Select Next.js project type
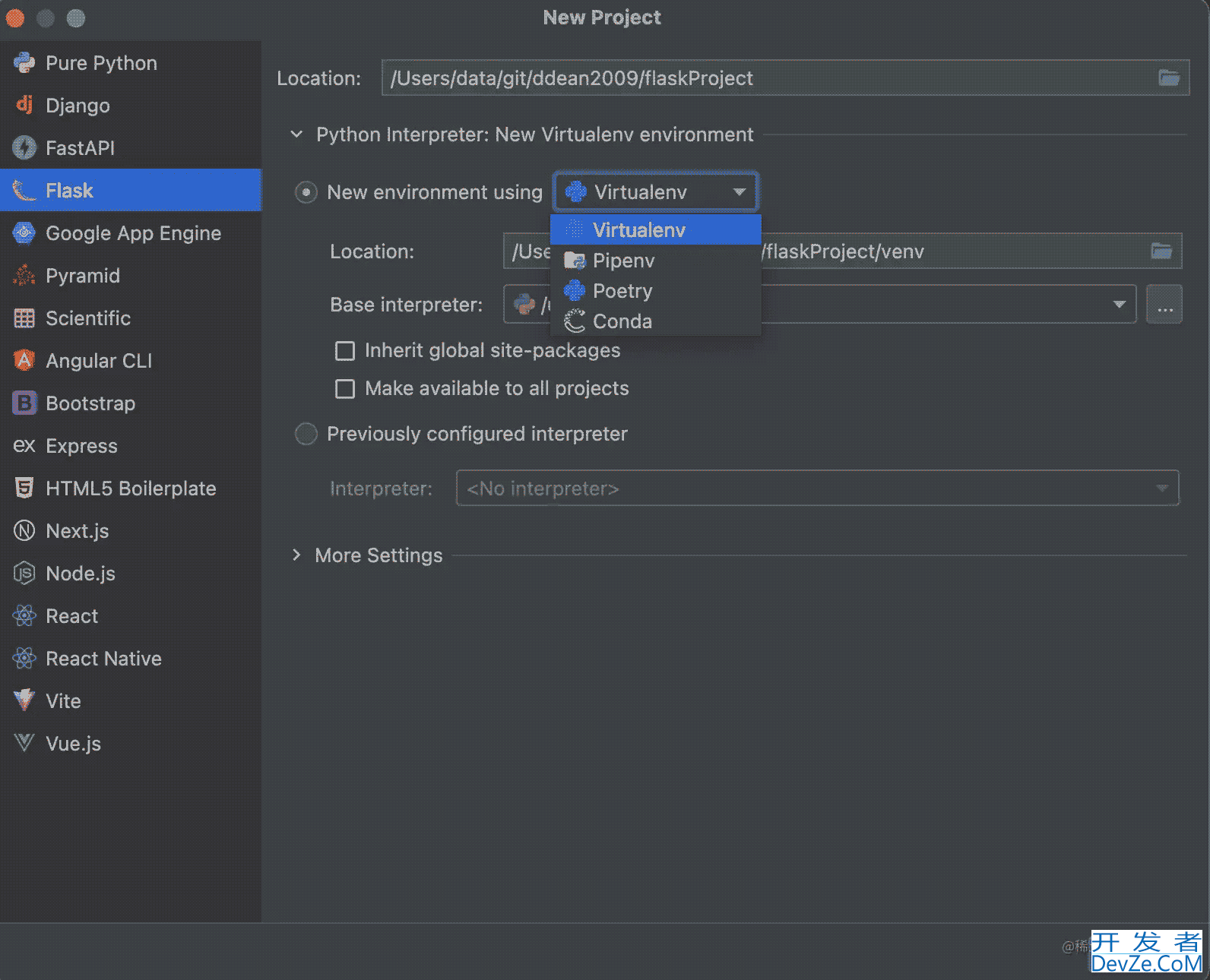The height and width of the screenshot is (980, 1210). click(131, 530)
